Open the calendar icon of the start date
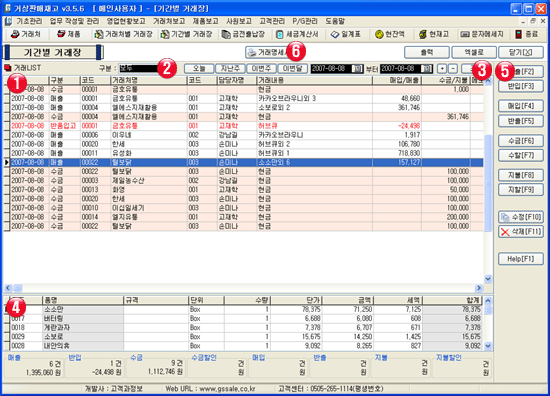Viewport: 550px width, 396px height. (357, 68)
